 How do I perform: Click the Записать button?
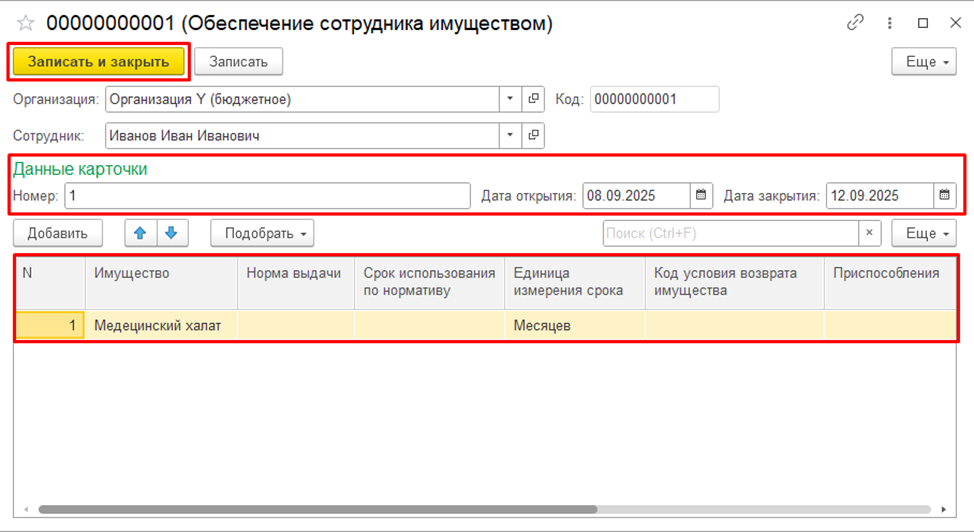[239, 62]
